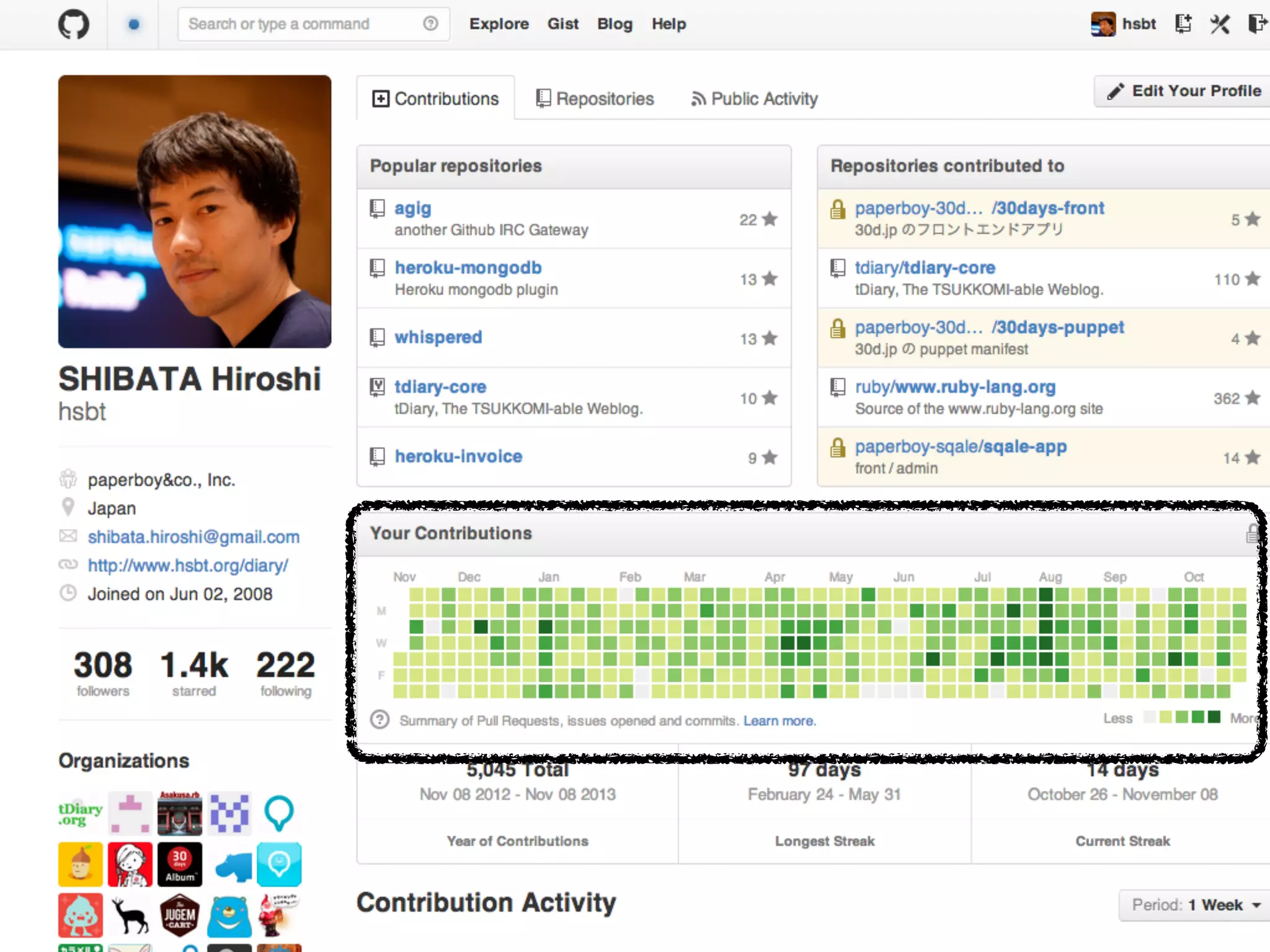Click the sign out icon

tap(1256, 24)
